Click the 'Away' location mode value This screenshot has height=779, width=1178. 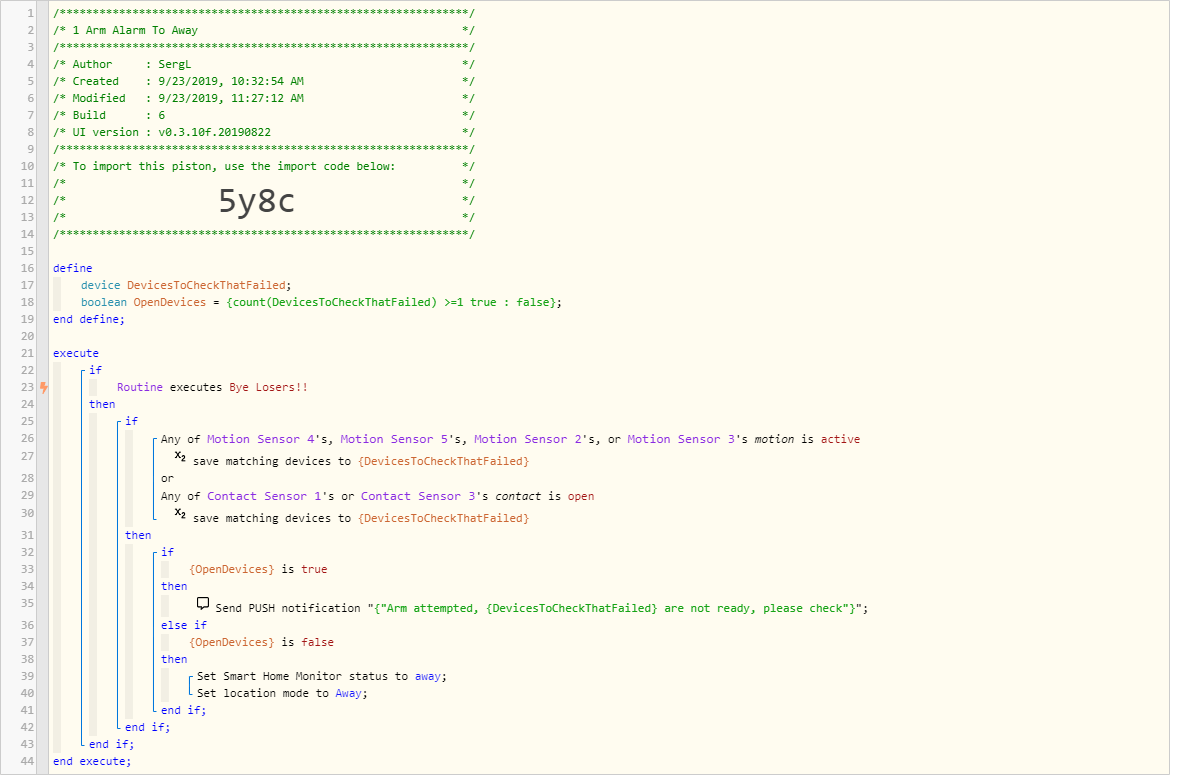pyautogui.click(x=349, y=693)
